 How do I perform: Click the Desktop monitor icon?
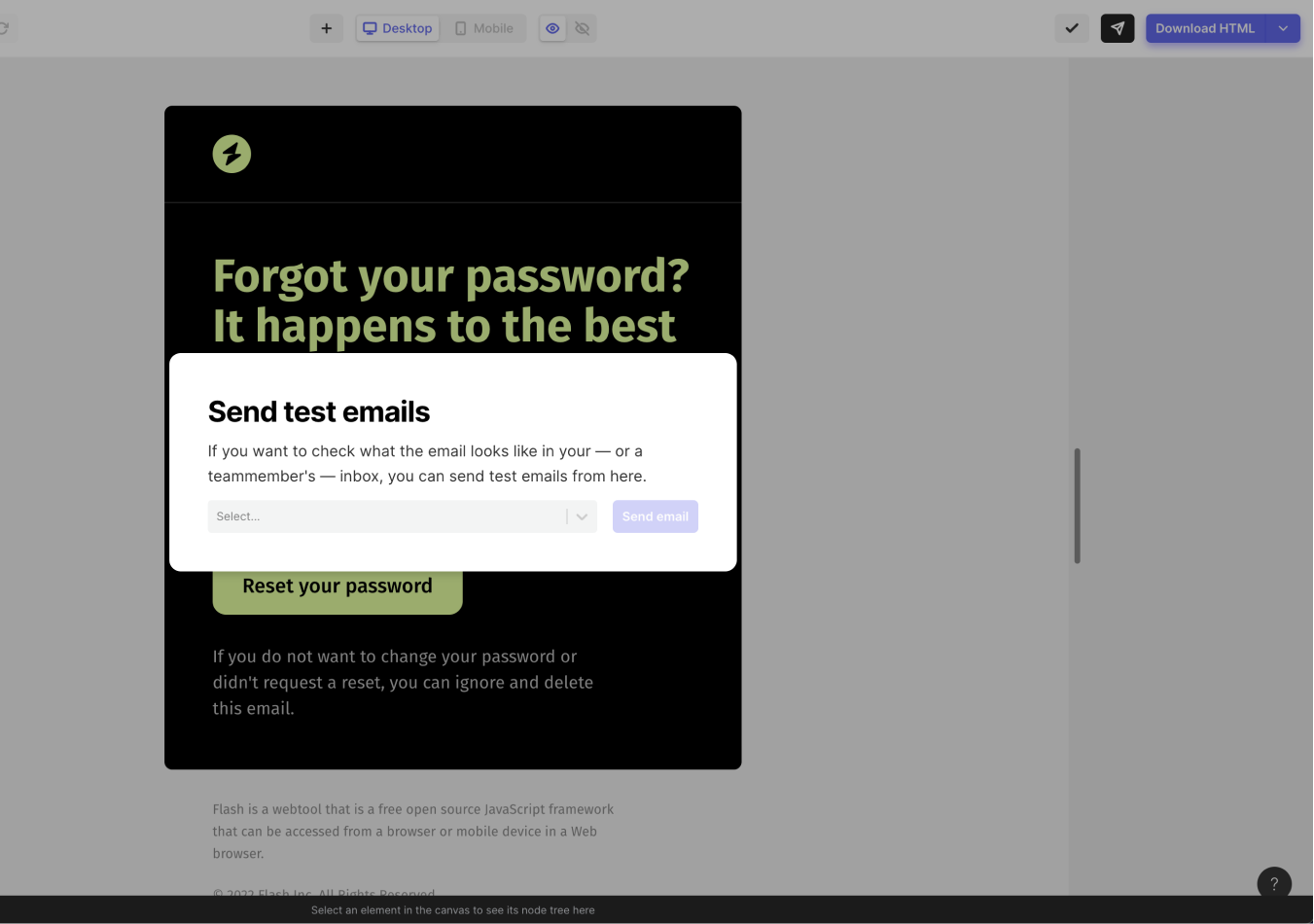[x=370, y=28]
